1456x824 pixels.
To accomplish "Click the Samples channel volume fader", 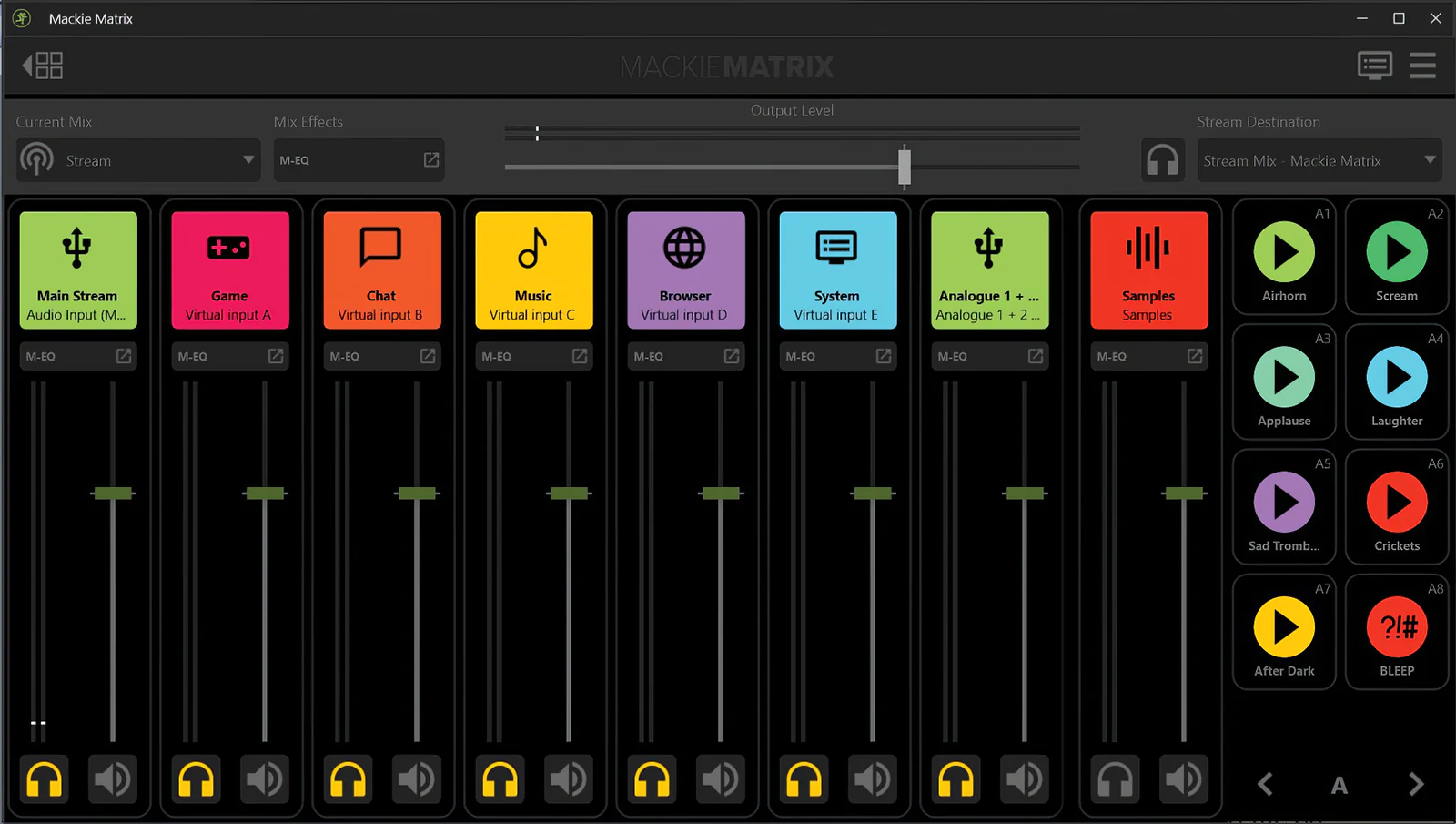I will click(x=1184, y=493).
